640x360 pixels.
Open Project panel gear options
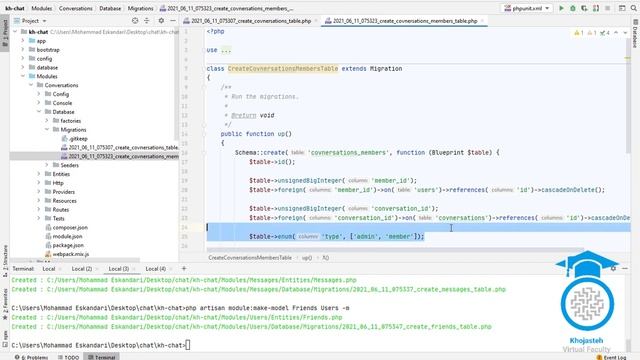click(161, 20)
